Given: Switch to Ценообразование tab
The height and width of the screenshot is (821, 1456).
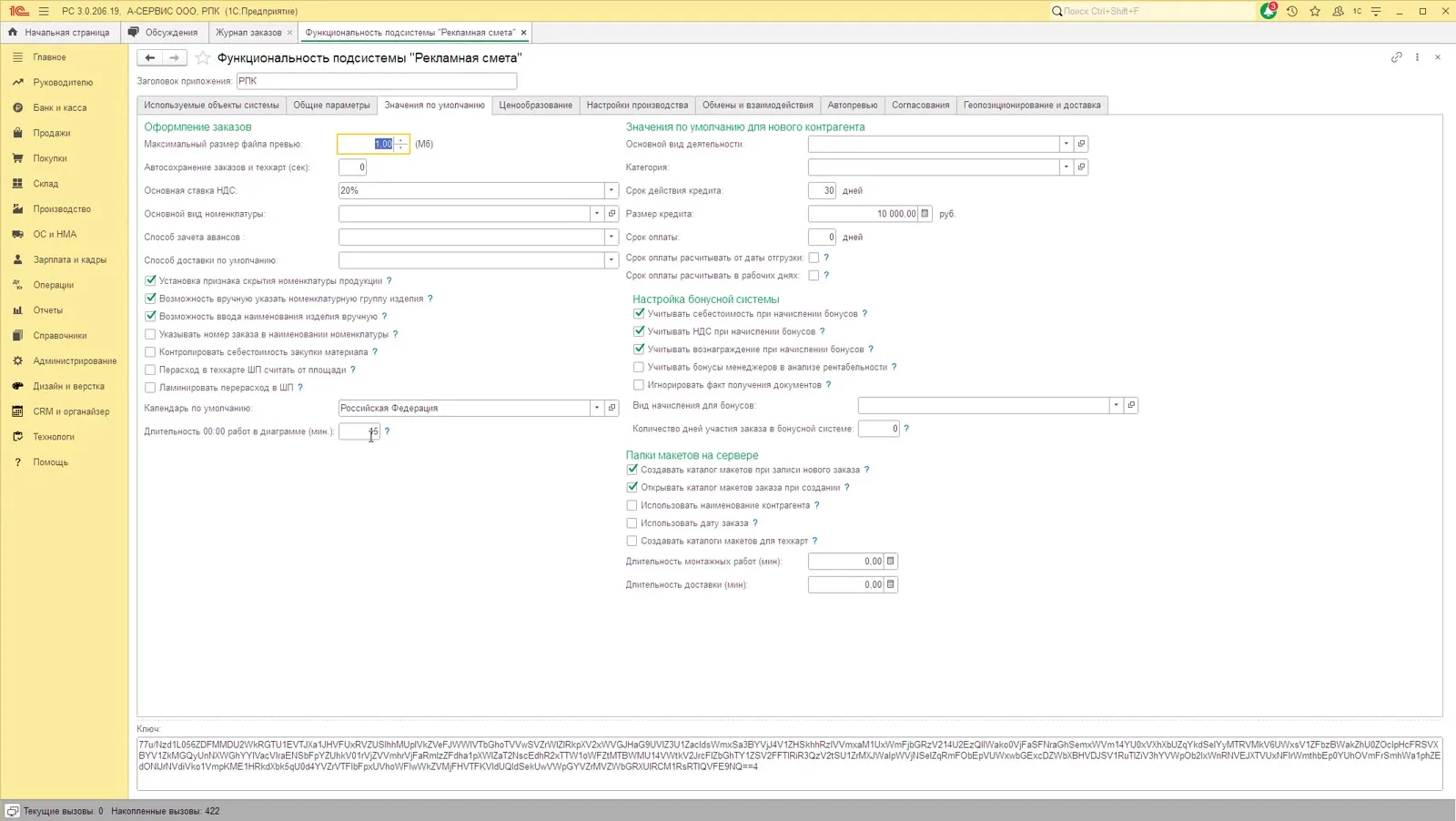Looking at the screenshot, I should point(535,106).
